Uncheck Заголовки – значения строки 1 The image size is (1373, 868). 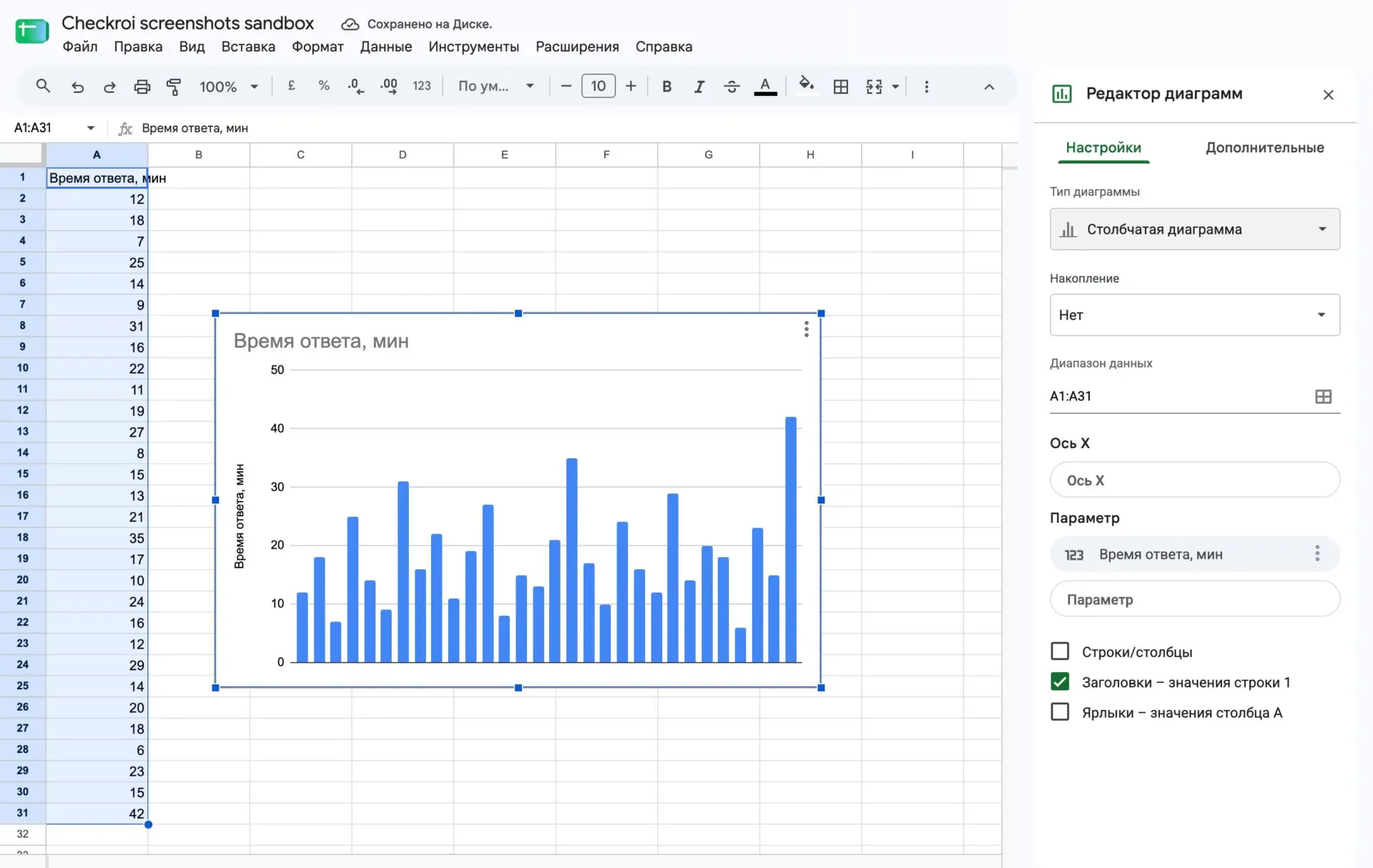pyautogui.click(x=1060, y=681)
